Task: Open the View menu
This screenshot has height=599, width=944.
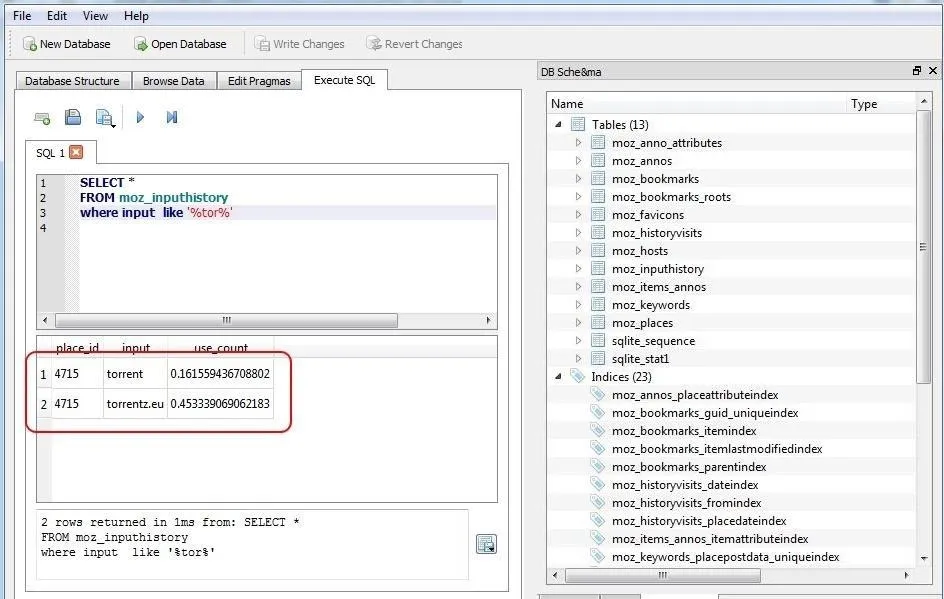Action: tap(95, 16)
